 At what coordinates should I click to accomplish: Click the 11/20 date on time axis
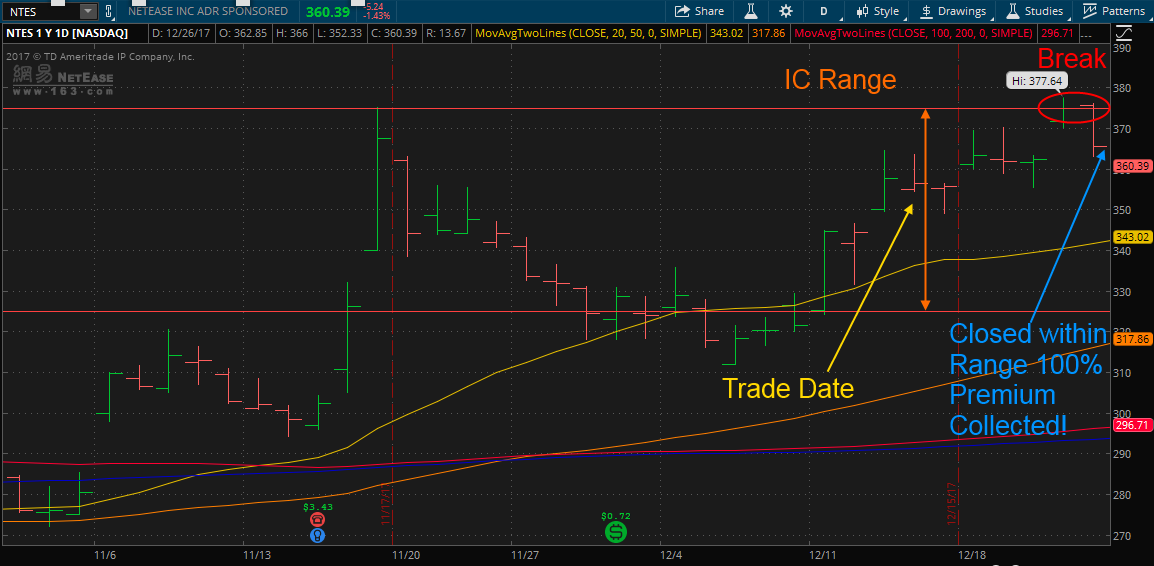(406, 554)
